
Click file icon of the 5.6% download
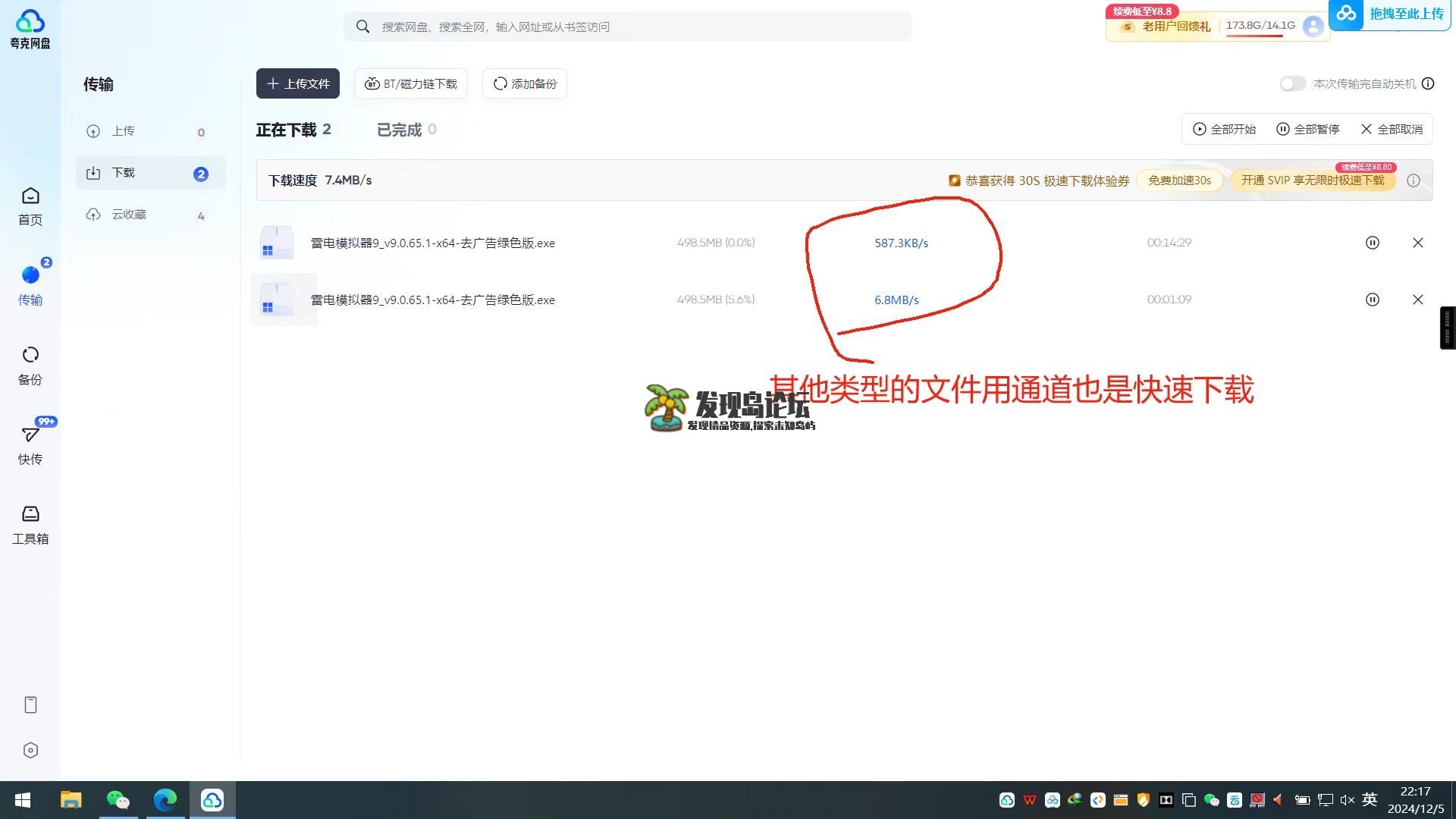pyautogui.click(x=277, y=300)
